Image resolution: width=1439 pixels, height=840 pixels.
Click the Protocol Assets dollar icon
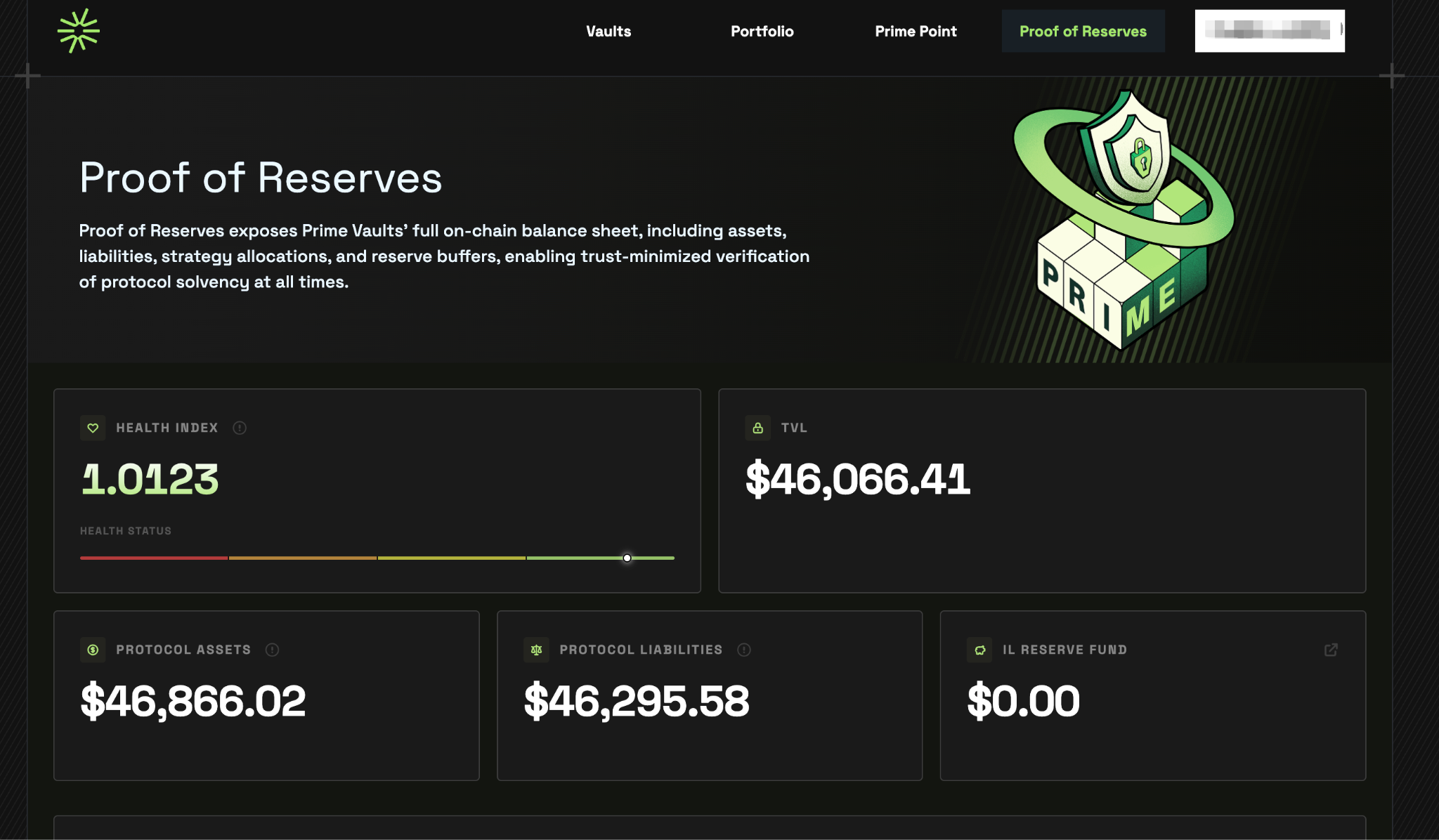[x=93, y=650]
